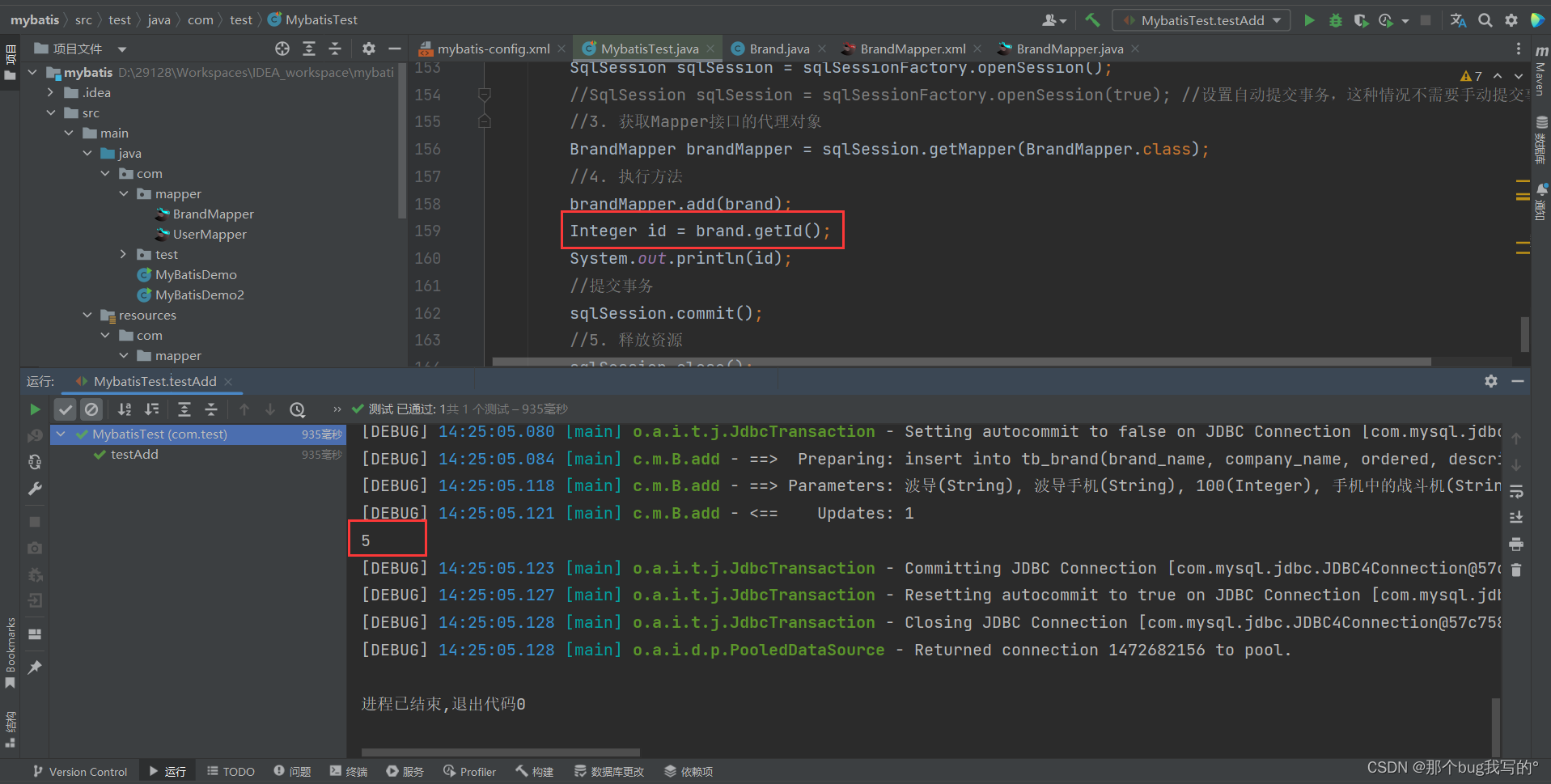Open the Version Control tool window
Screen dimensions: 1551x784
coord(79,772)
